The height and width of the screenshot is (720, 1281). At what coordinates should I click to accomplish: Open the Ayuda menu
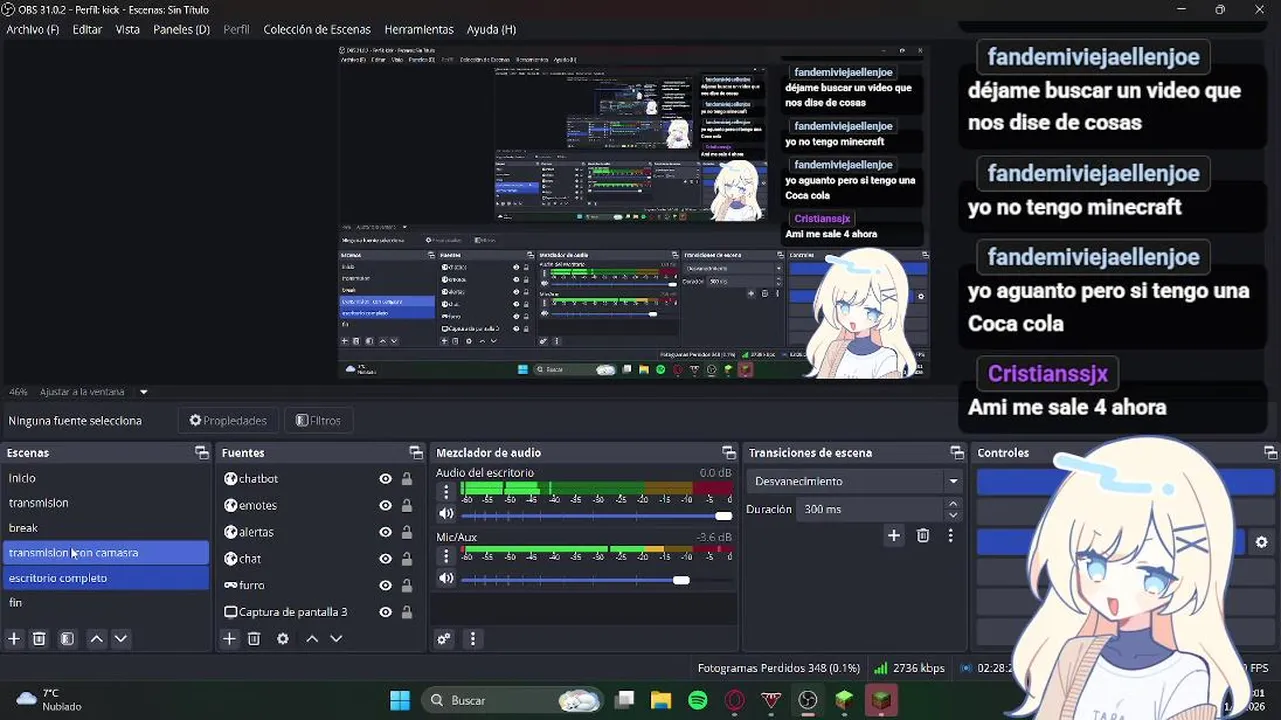tap(491, 29)
